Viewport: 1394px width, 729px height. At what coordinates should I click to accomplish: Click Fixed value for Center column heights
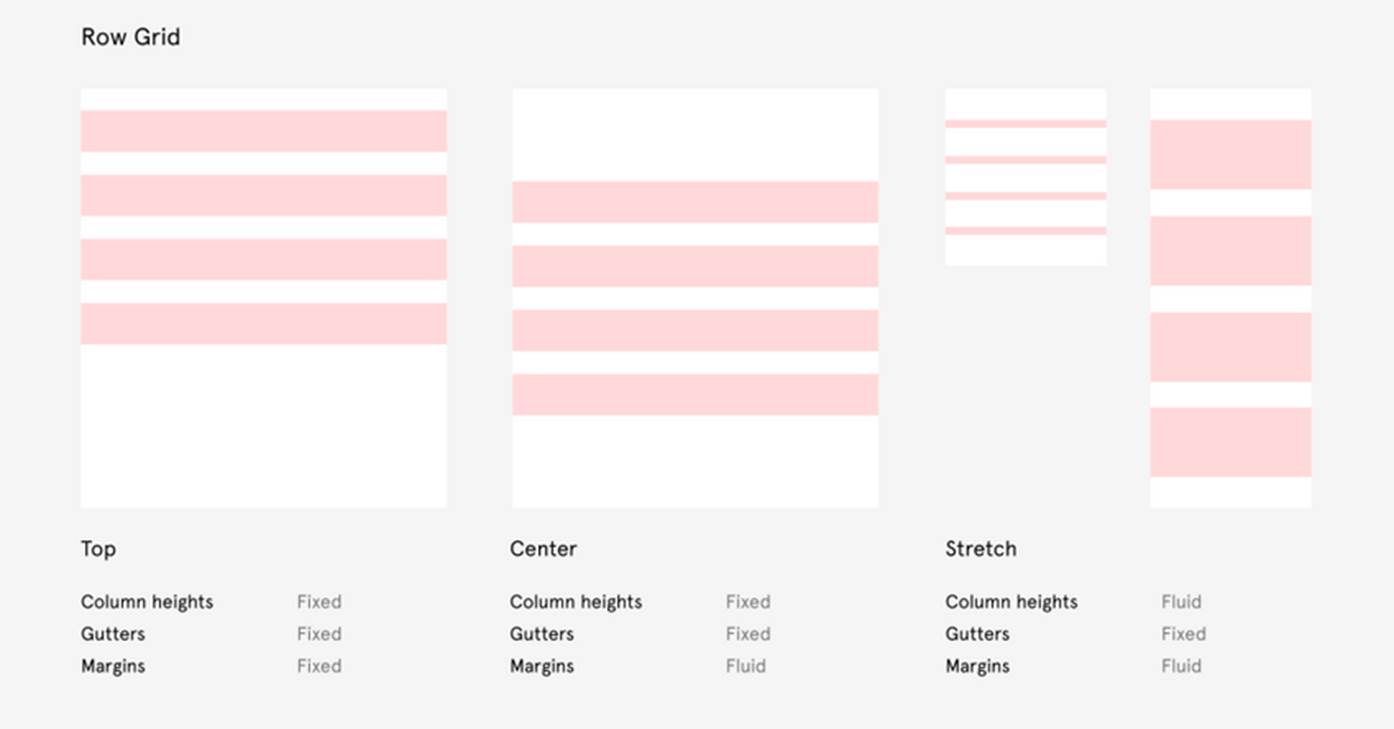click(x=747, y=602)
